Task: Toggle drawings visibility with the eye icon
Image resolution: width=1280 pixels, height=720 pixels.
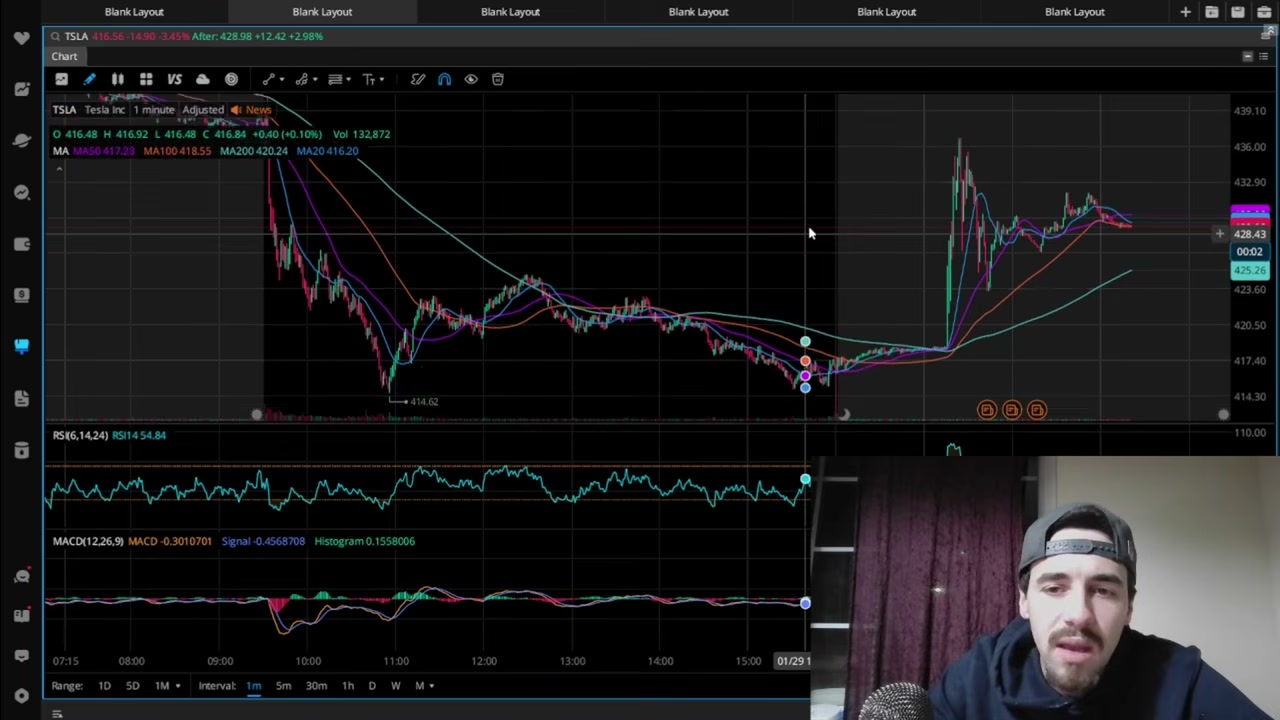Action: (471, 79)
